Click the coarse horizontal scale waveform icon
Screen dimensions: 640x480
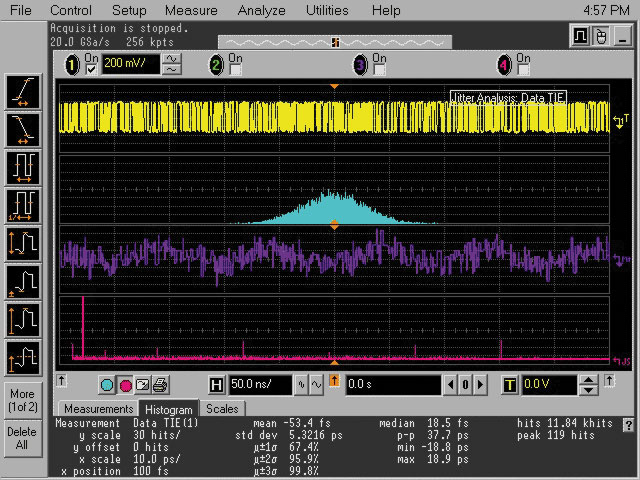pyautogui.click(x=316, y=385)
